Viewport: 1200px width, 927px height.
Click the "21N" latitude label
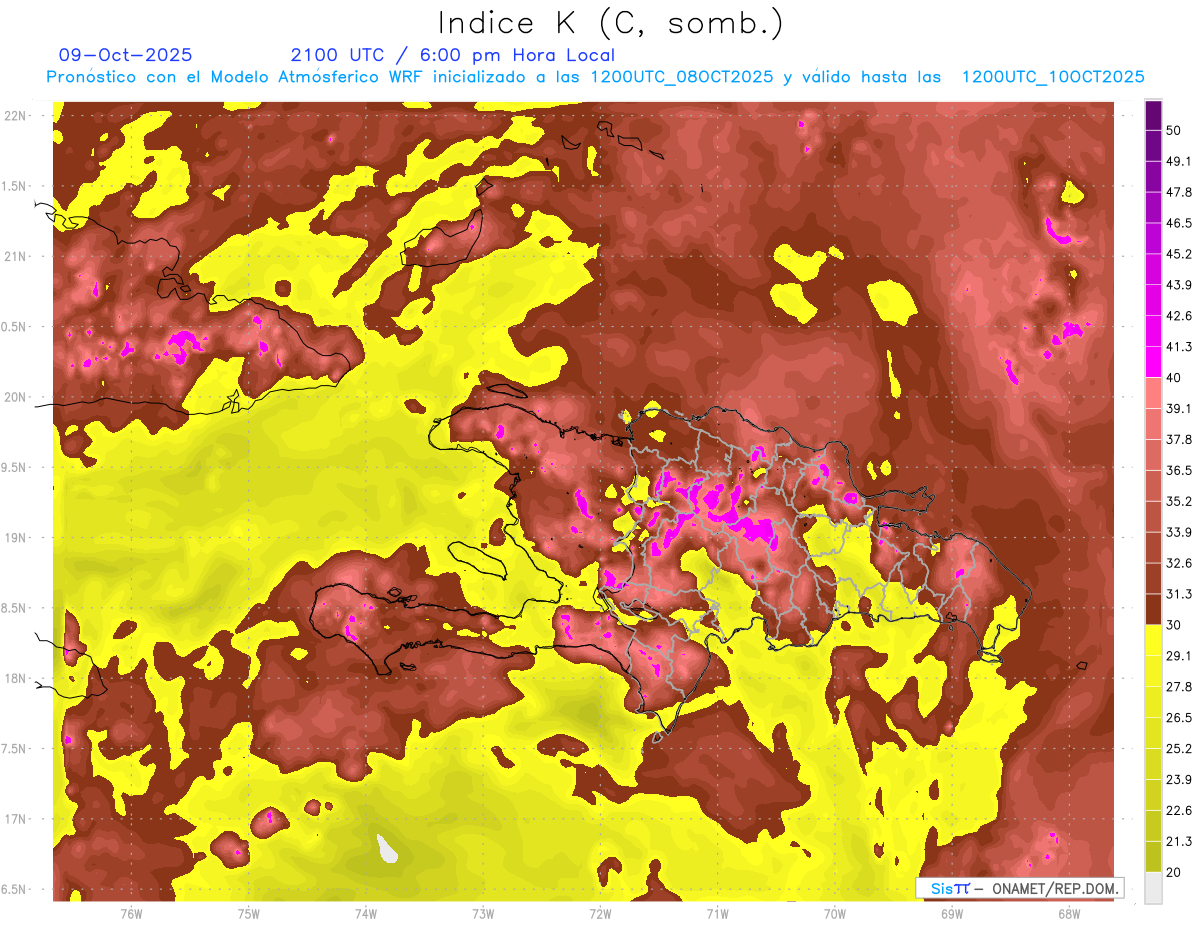coord(14,256)
